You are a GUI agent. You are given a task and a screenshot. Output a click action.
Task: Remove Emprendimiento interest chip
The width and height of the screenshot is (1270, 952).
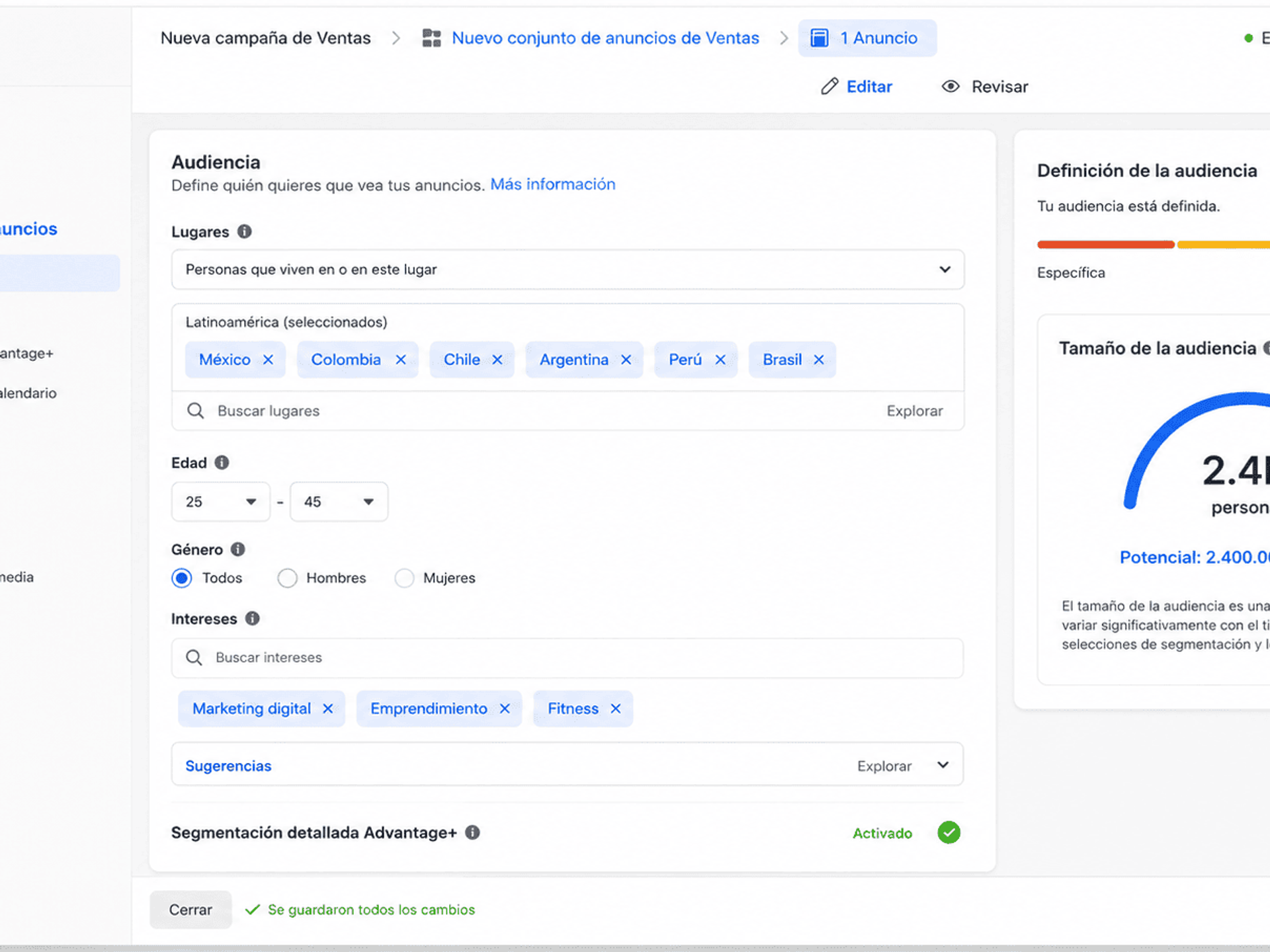coord(505,709)
